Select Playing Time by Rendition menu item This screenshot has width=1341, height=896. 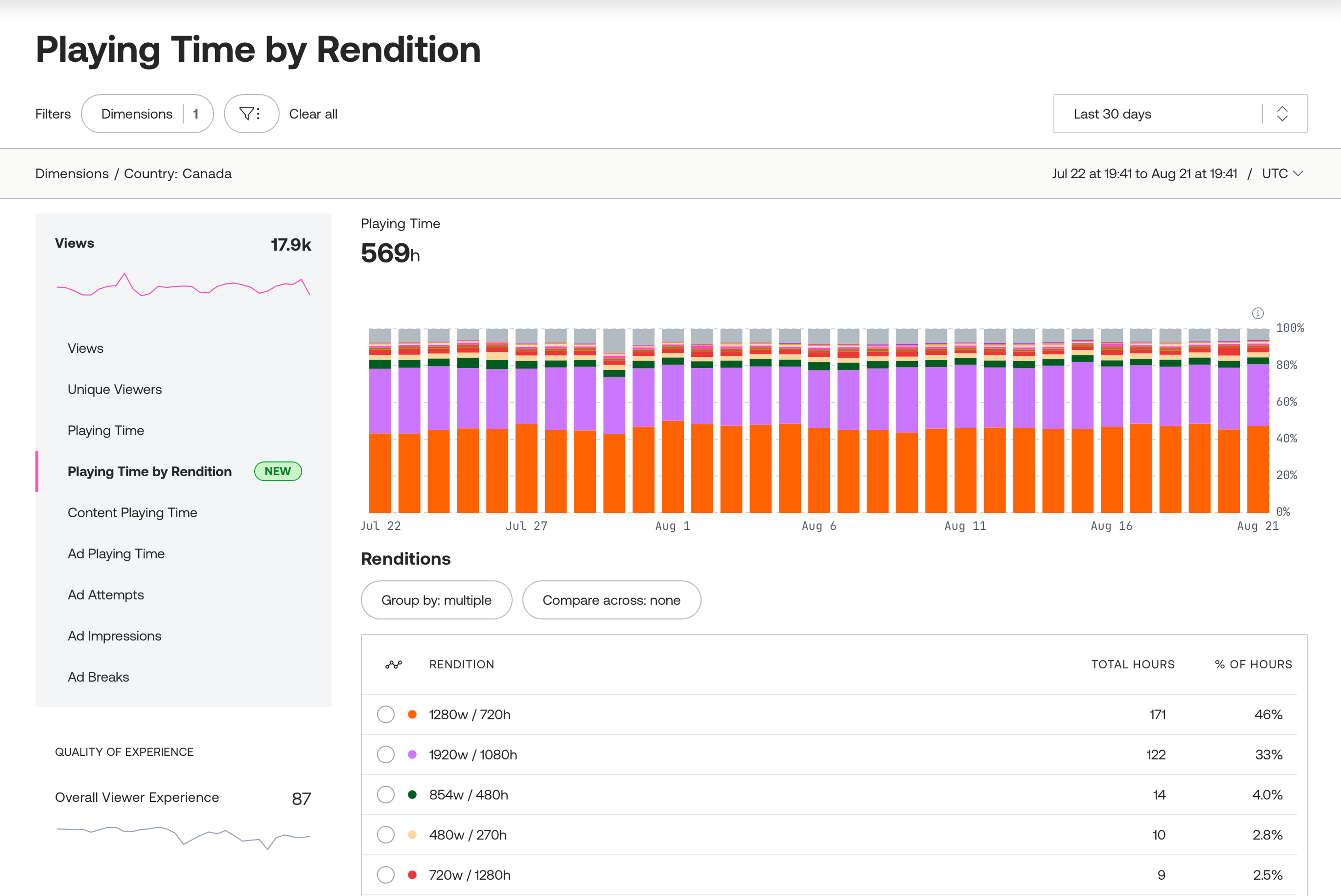(x=150, y=472)
